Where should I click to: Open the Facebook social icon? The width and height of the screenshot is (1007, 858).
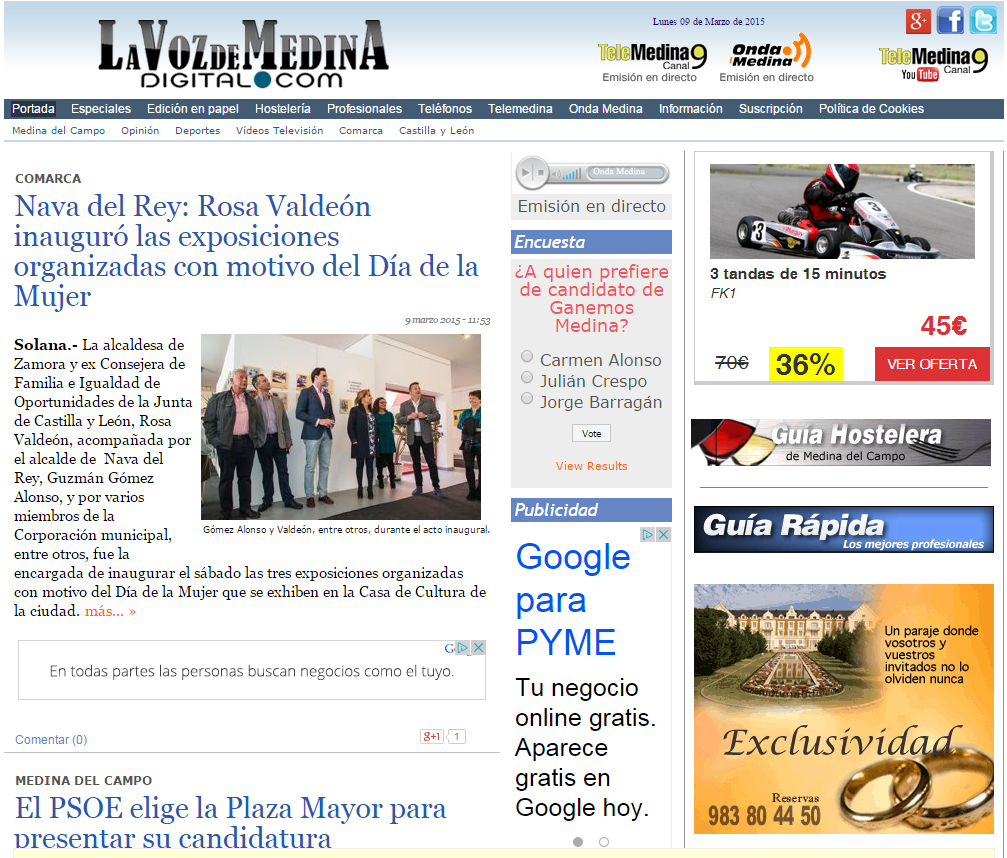click(950, 21)
